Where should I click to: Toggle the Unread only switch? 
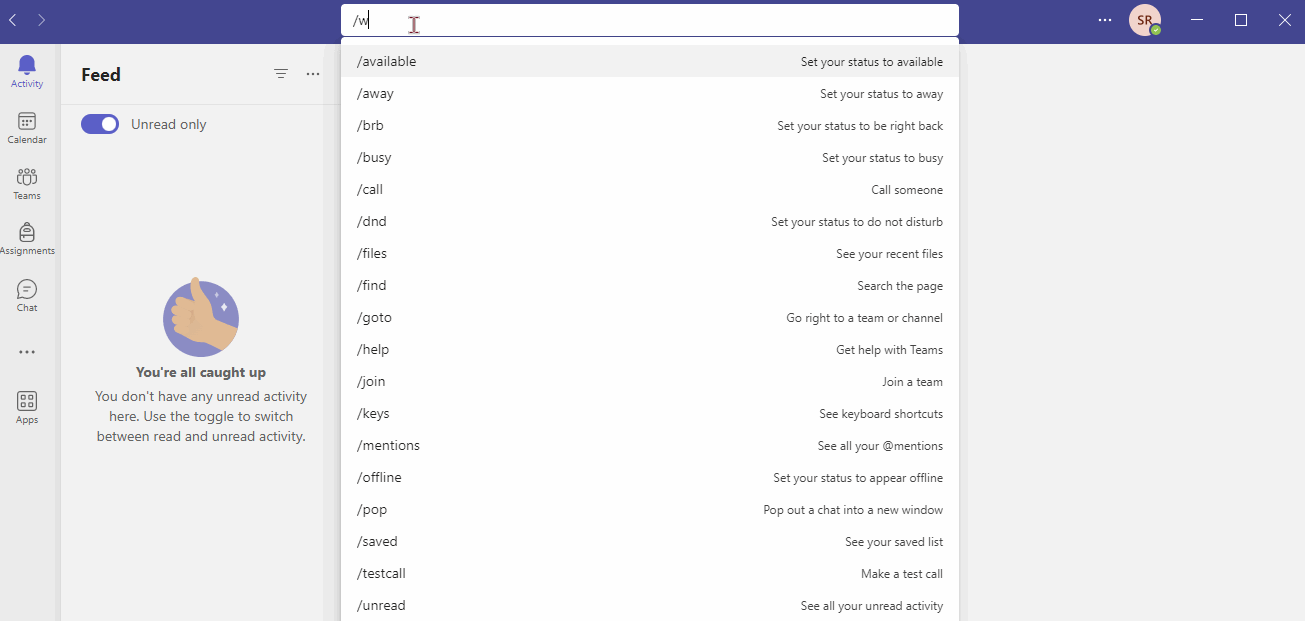(100, 124)
